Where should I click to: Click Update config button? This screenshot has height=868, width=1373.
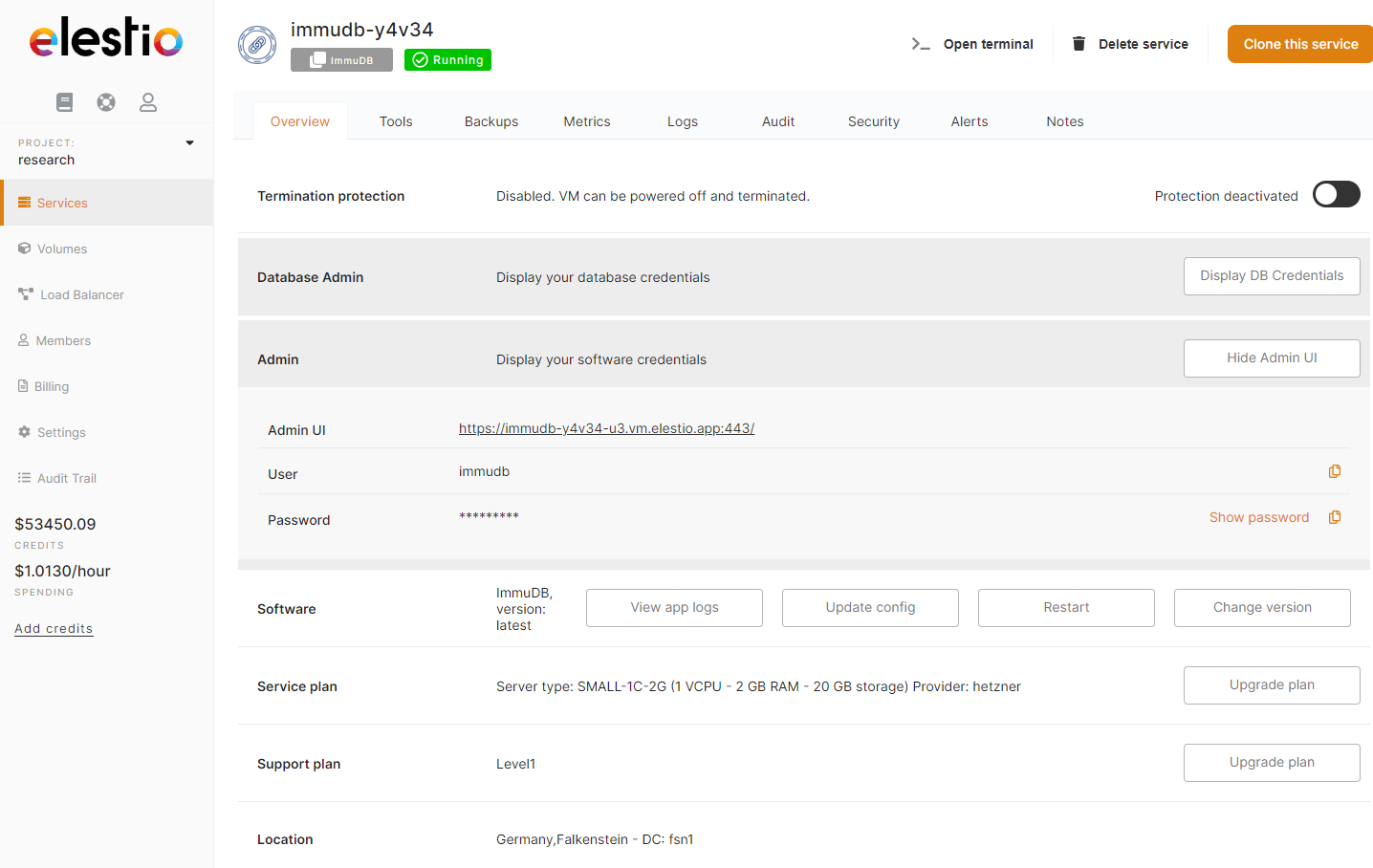click(x=870, y=608)
